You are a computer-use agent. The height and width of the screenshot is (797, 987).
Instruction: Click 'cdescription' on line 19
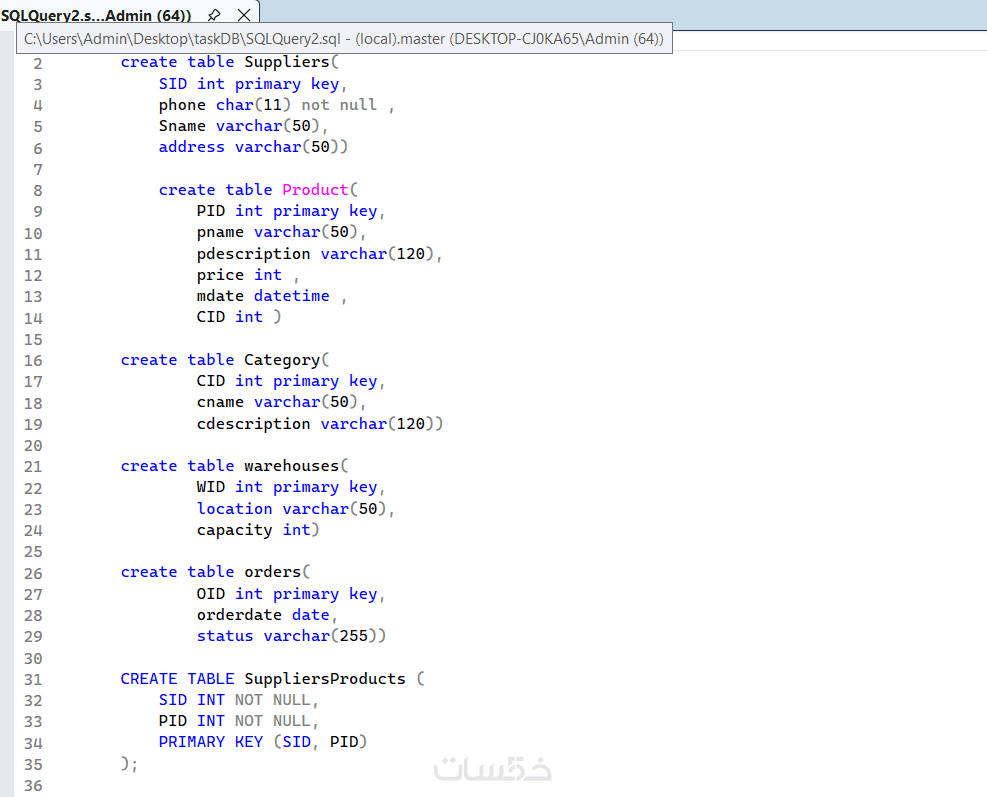pos(253,424)
